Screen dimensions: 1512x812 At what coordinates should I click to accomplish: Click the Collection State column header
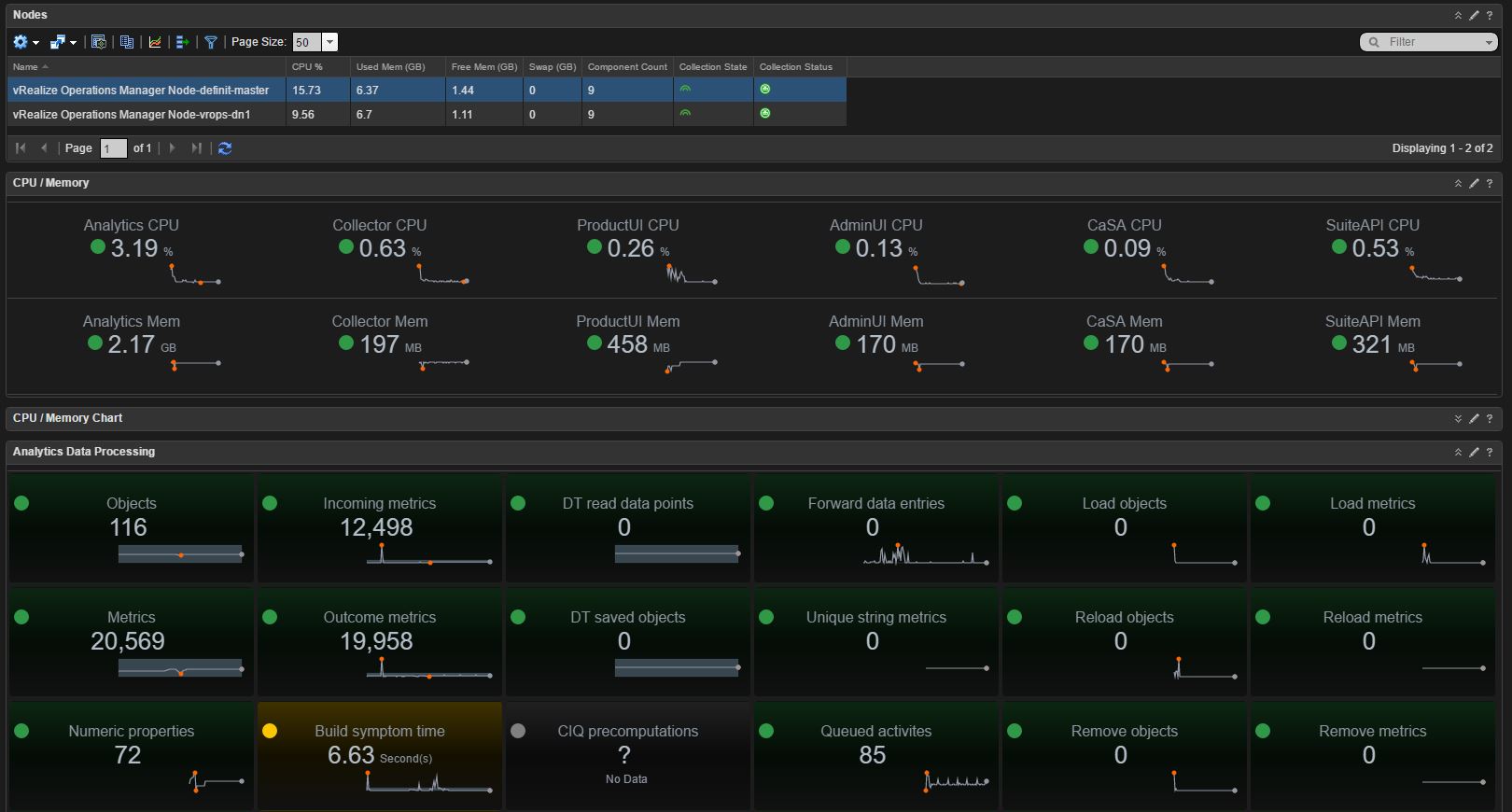pyautogui.click(x=713, y=67)
